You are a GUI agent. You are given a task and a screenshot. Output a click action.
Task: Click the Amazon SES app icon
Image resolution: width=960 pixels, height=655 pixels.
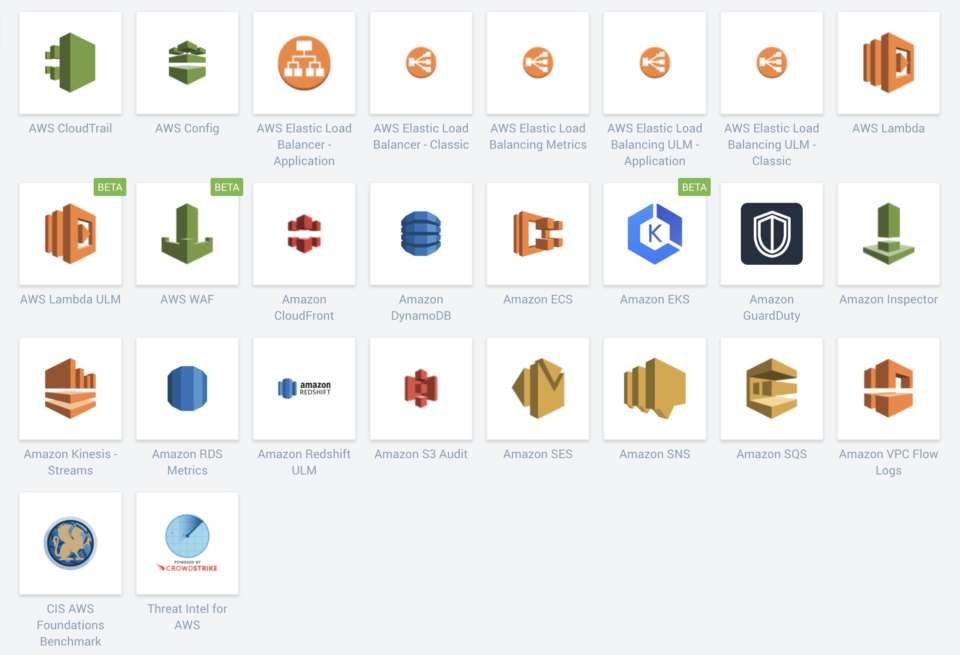pos(538,389)
